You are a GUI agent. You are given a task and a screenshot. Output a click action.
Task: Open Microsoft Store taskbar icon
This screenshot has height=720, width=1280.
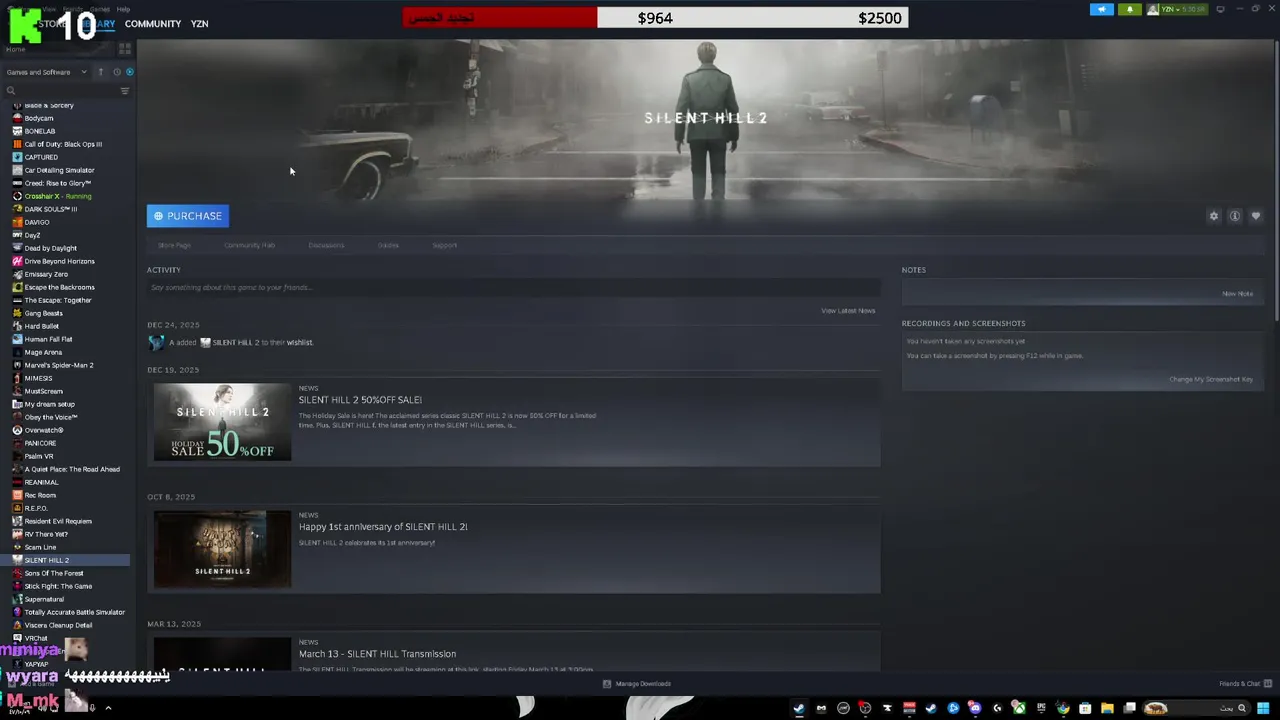(1085, 708)
